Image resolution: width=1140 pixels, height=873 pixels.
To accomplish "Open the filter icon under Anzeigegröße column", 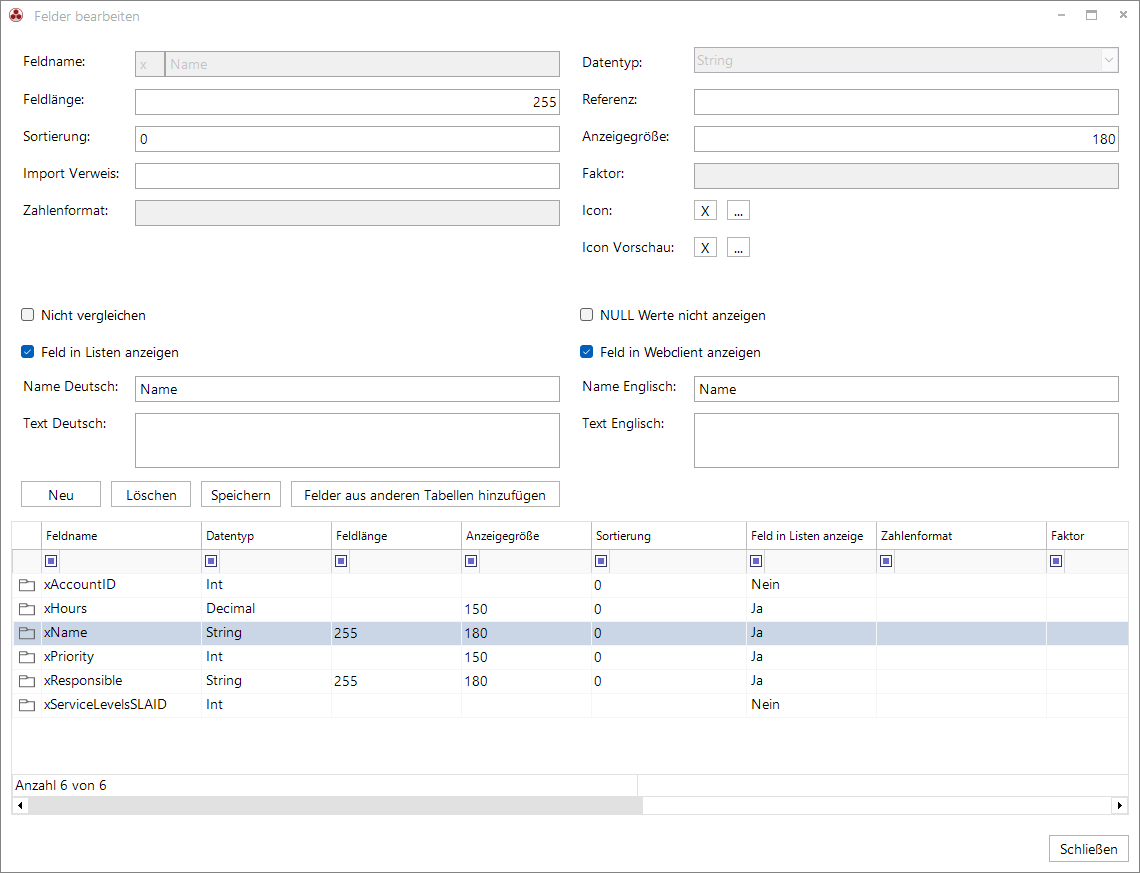I will [x=471, y=561].
